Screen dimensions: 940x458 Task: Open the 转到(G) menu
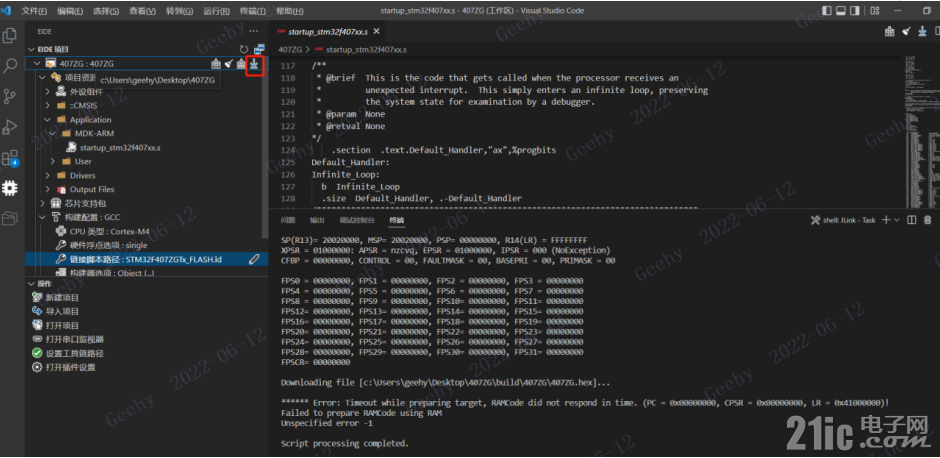[179, 11]
